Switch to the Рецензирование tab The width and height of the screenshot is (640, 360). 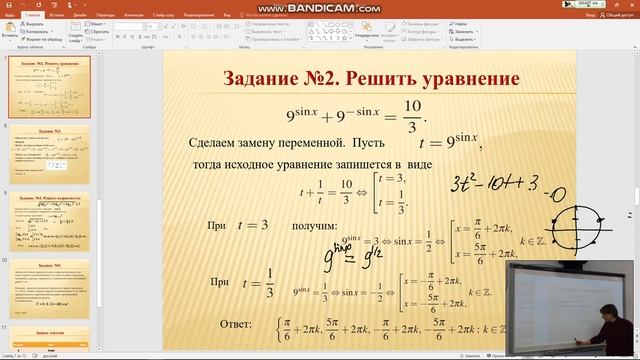point(199,15)
